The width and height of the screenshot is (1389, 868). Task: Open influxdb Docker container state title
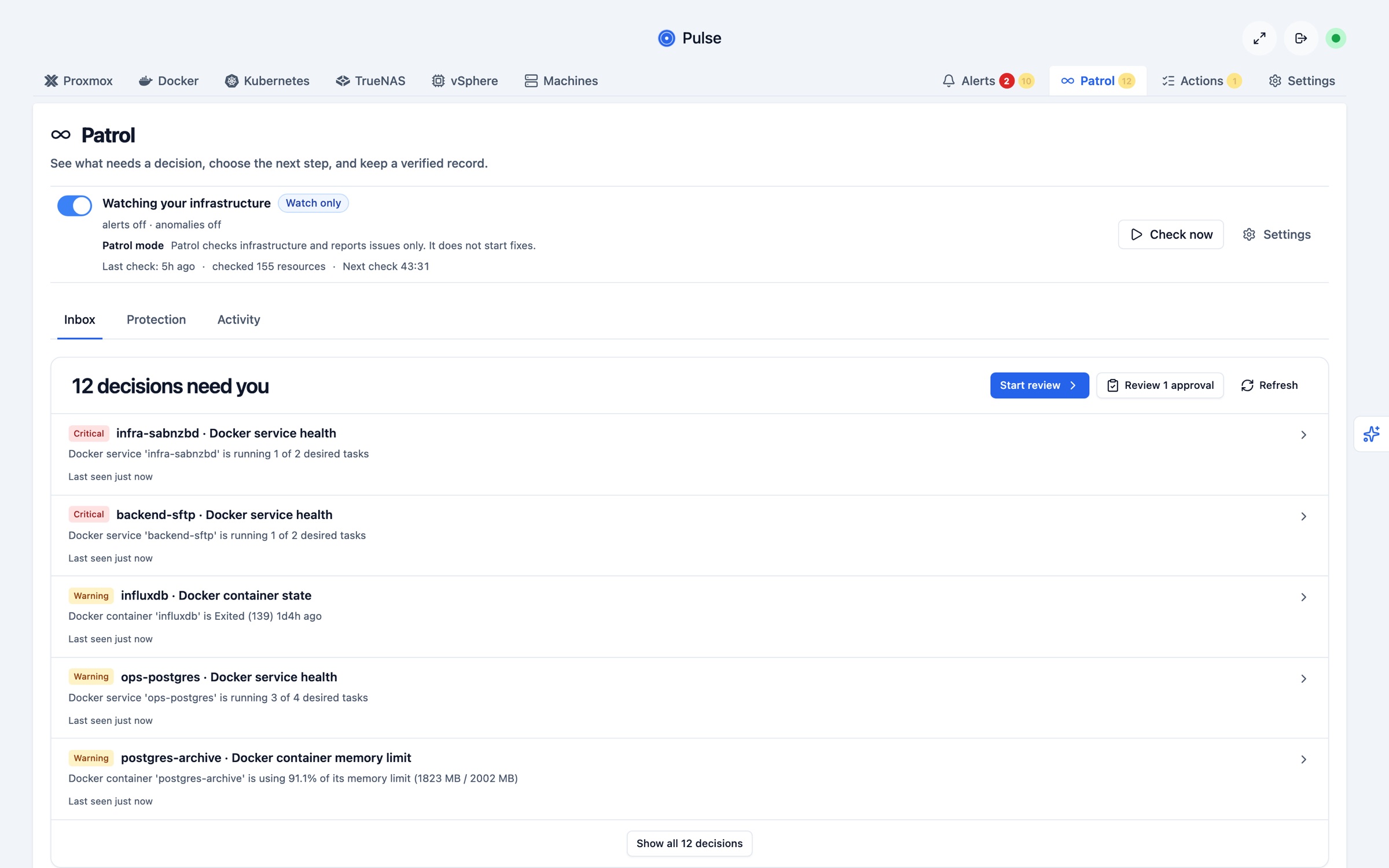[x=216, y=595]
